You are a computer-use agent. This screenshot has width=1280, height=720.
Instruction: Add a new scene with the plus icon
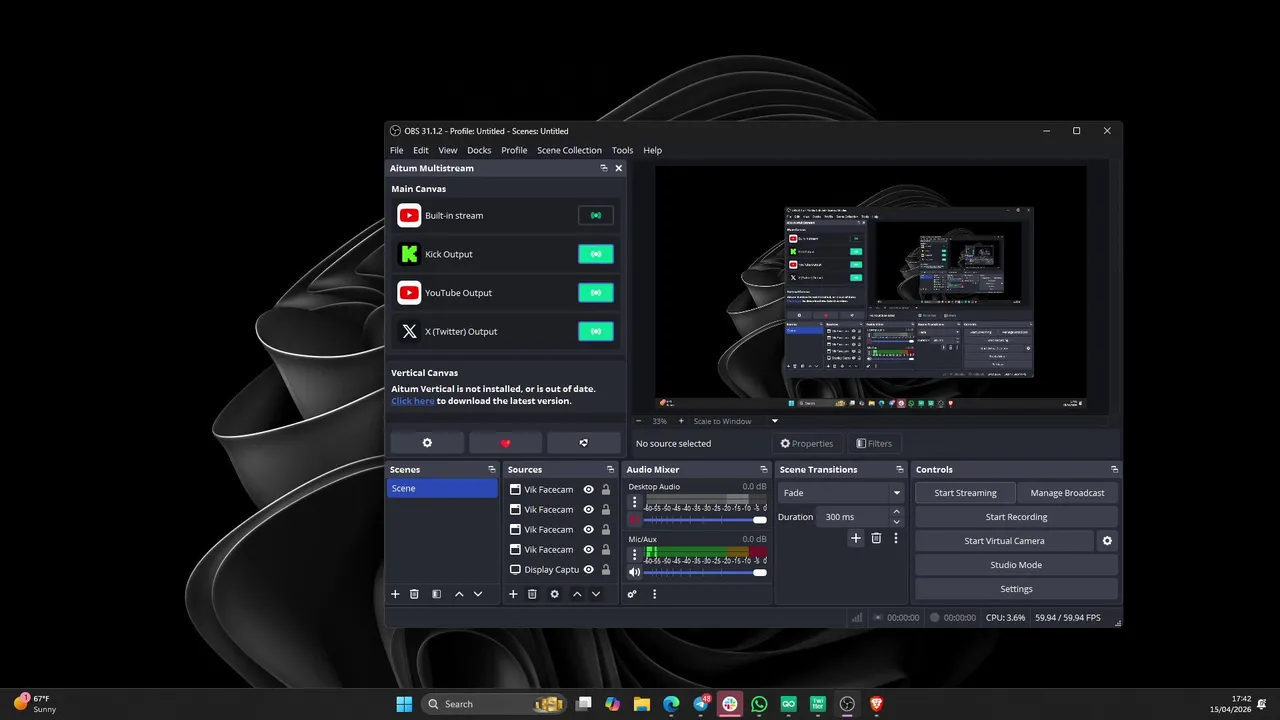(x=395, y=594)
